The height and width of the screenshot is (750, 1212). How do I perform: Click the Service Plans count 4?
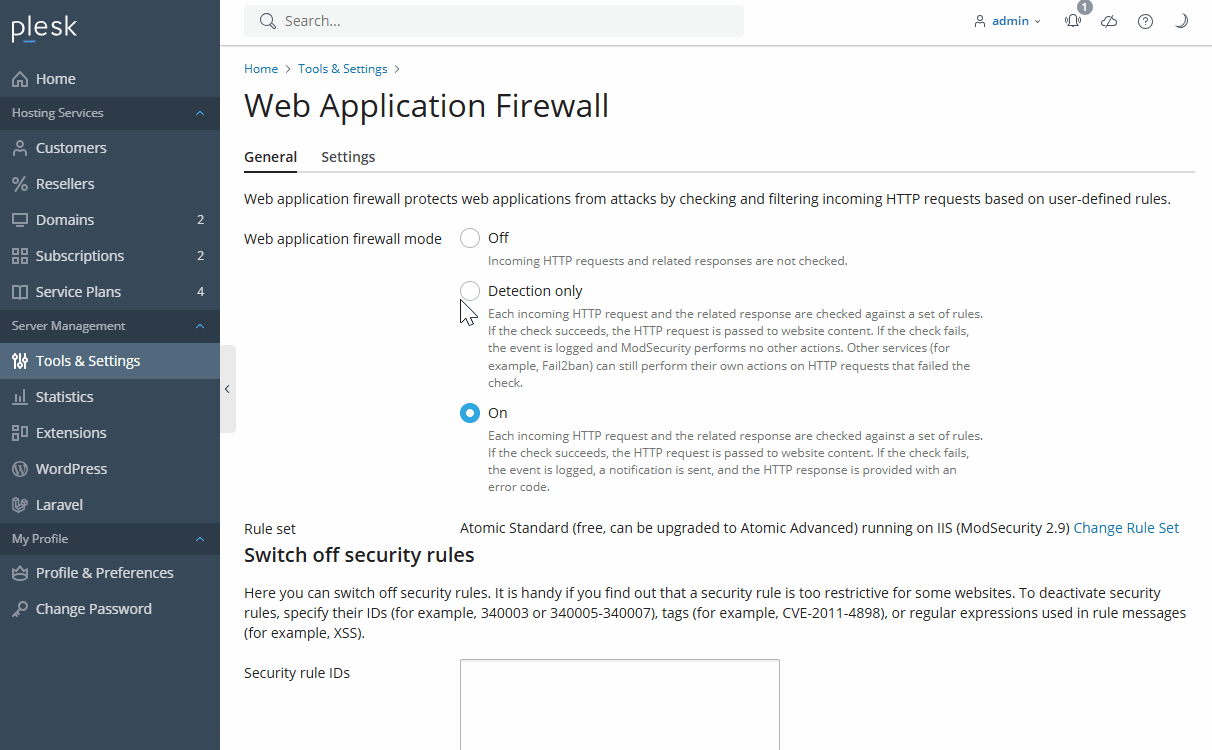(201, 292)
